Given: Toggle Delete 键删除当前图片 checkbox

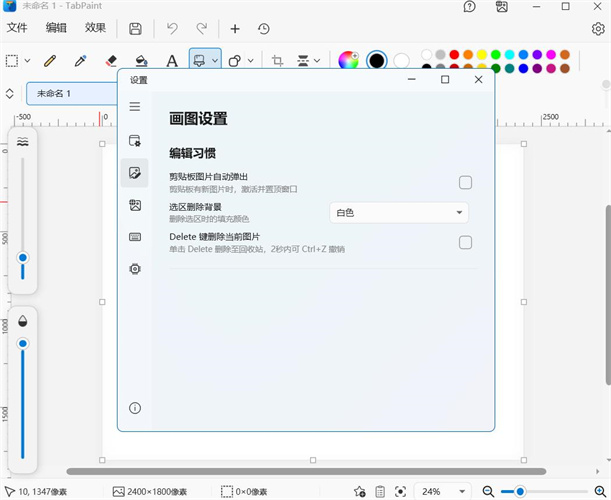Looking at the screenshot, I should click(x=465, y=242).
